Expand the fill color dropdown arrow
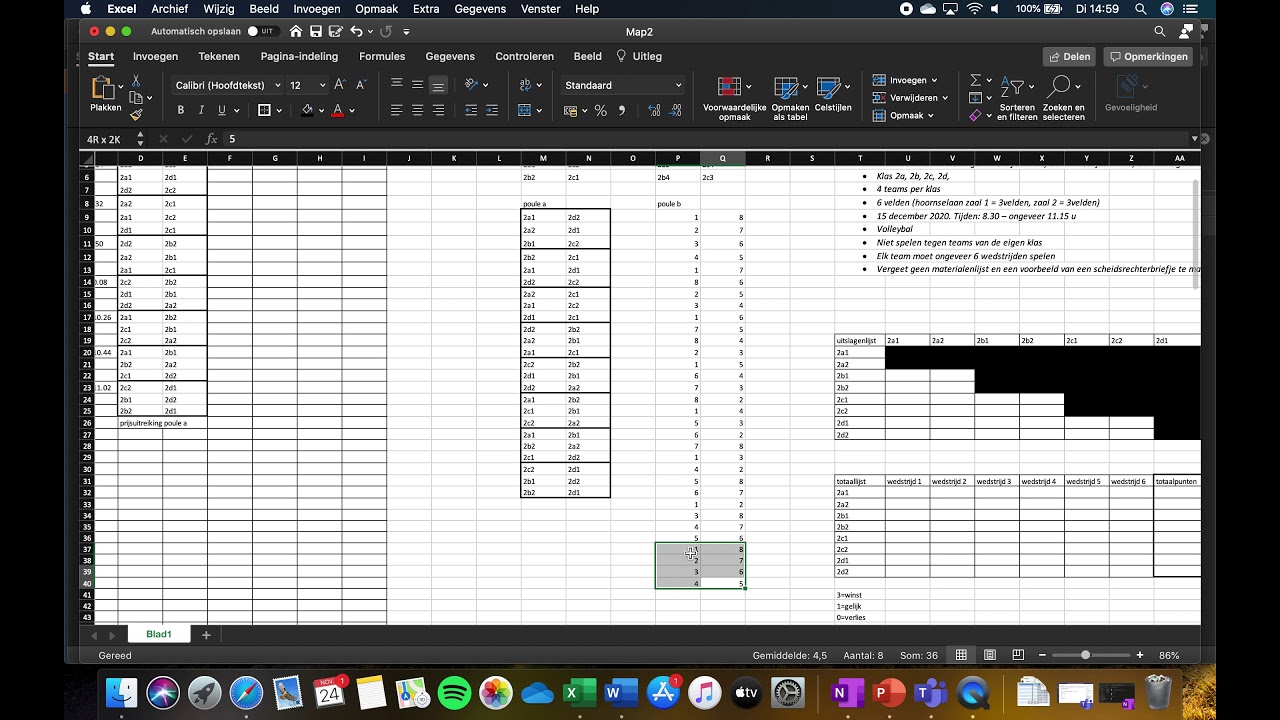 click(x=321, y=111)
